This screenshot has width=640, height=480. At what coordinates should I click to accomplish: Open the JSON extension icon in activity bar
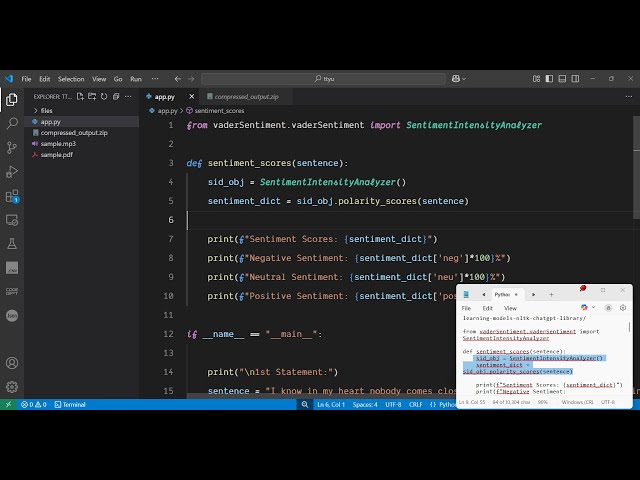pos(12,316)
